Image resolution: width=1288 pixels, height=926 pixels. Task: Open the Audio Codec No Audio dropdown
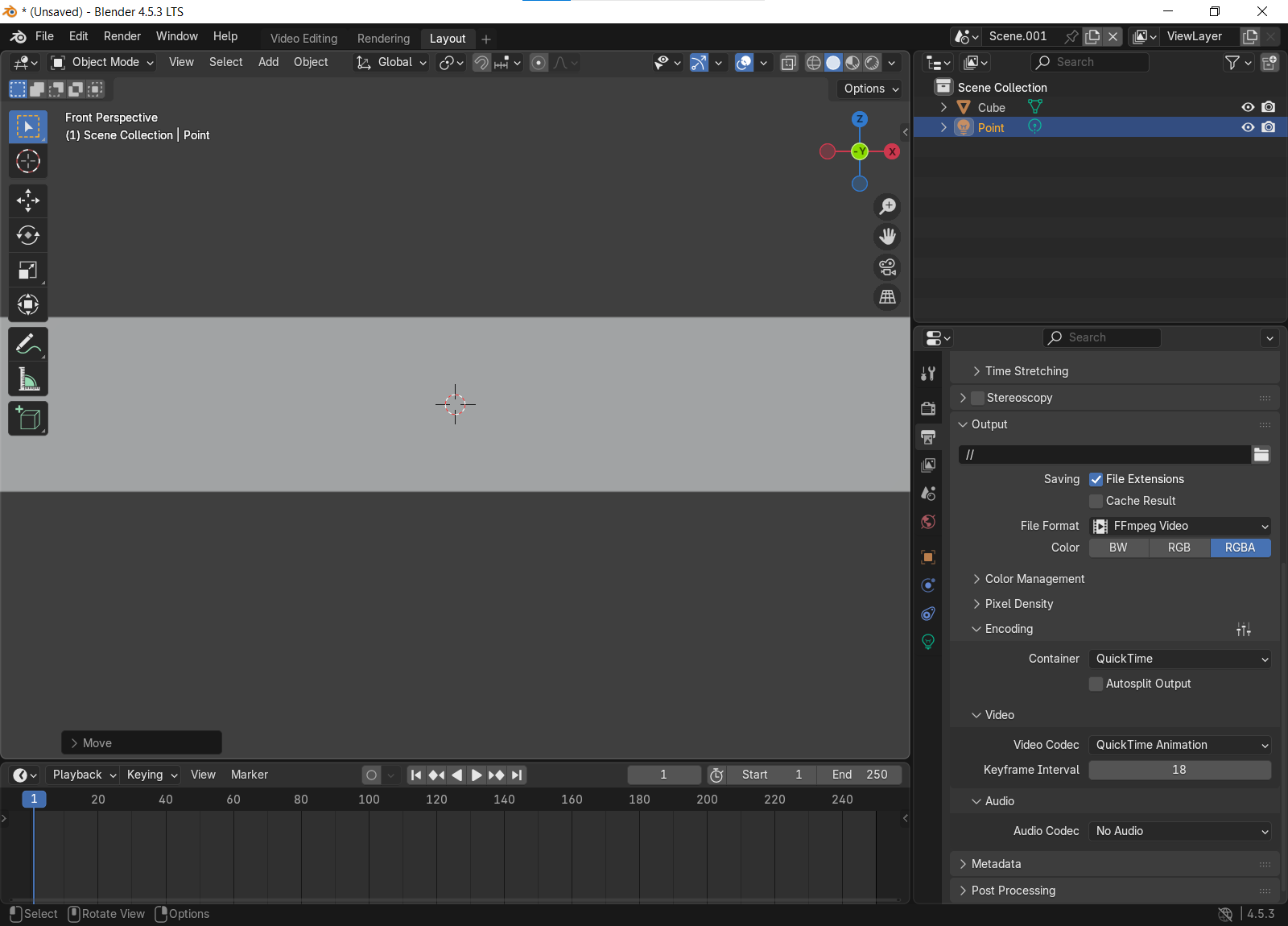(x=1180, y=831)
